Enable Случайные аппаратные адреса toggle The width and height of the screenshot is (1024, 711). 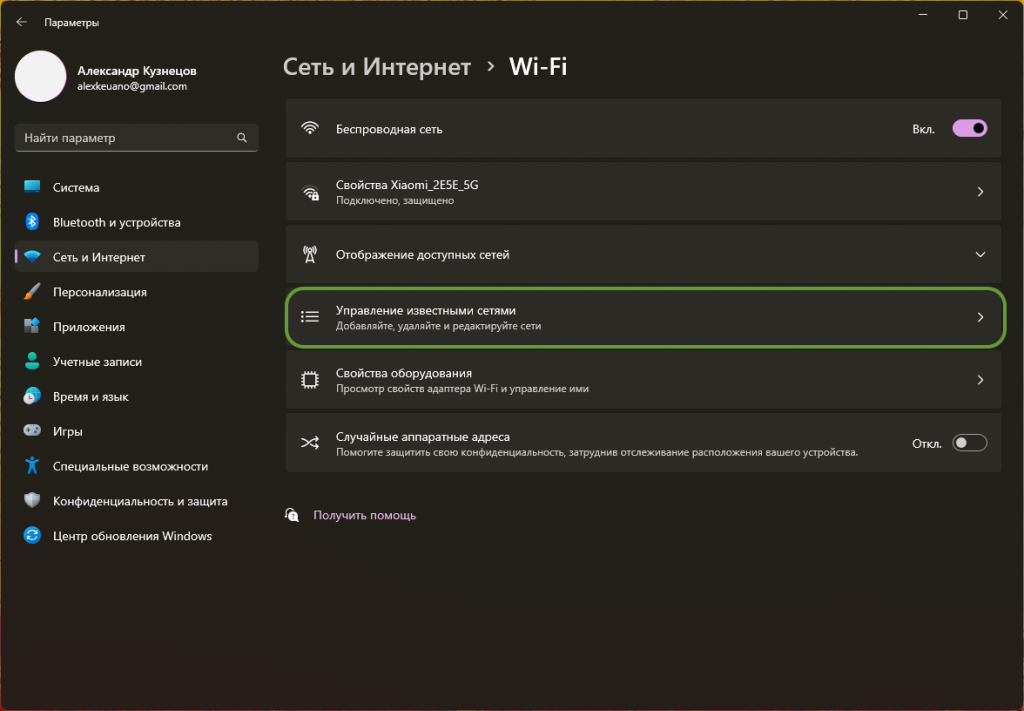(969, 443)
